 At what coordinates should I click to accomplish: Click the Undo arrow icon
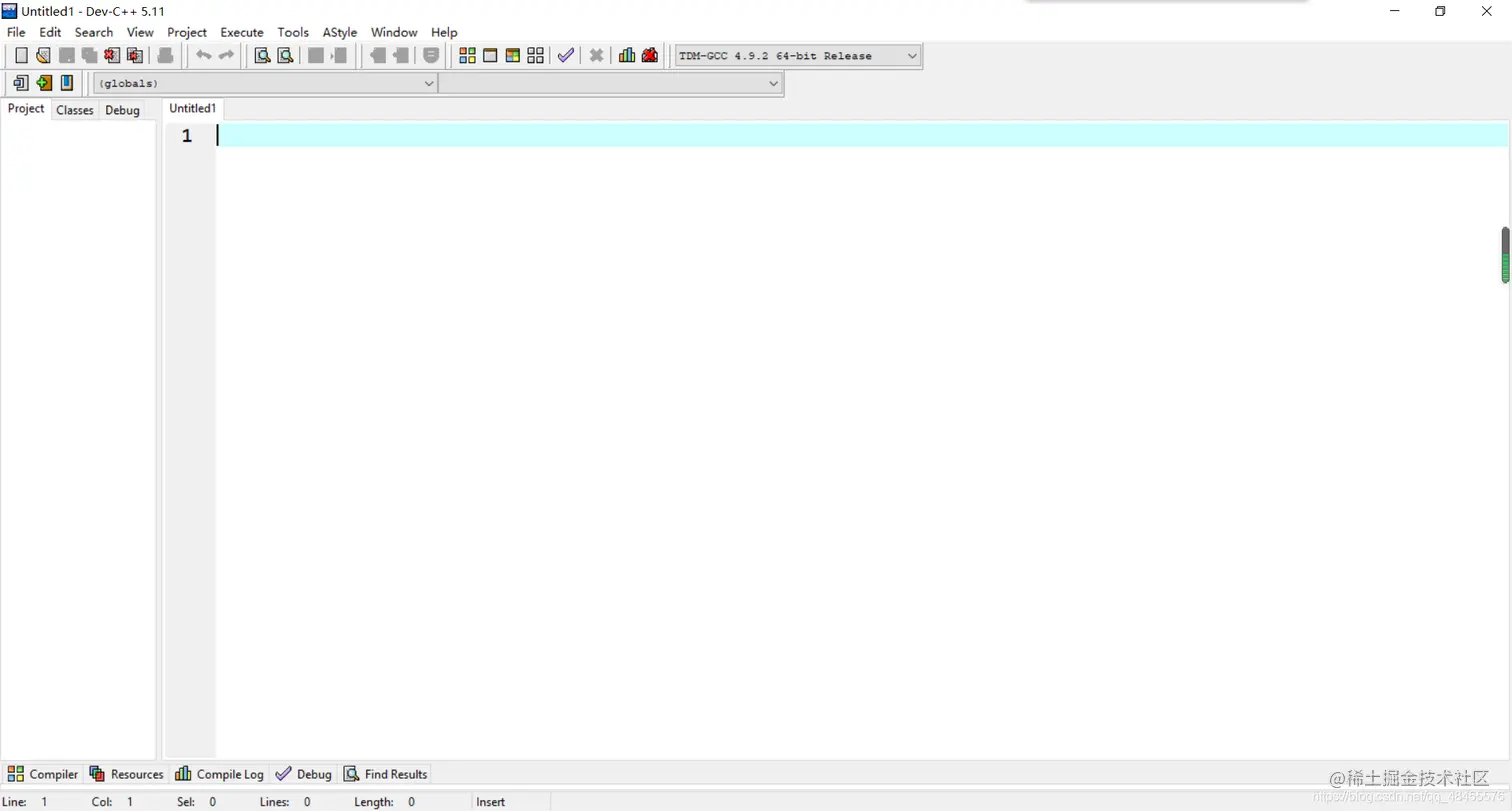[x=204, y=56]
